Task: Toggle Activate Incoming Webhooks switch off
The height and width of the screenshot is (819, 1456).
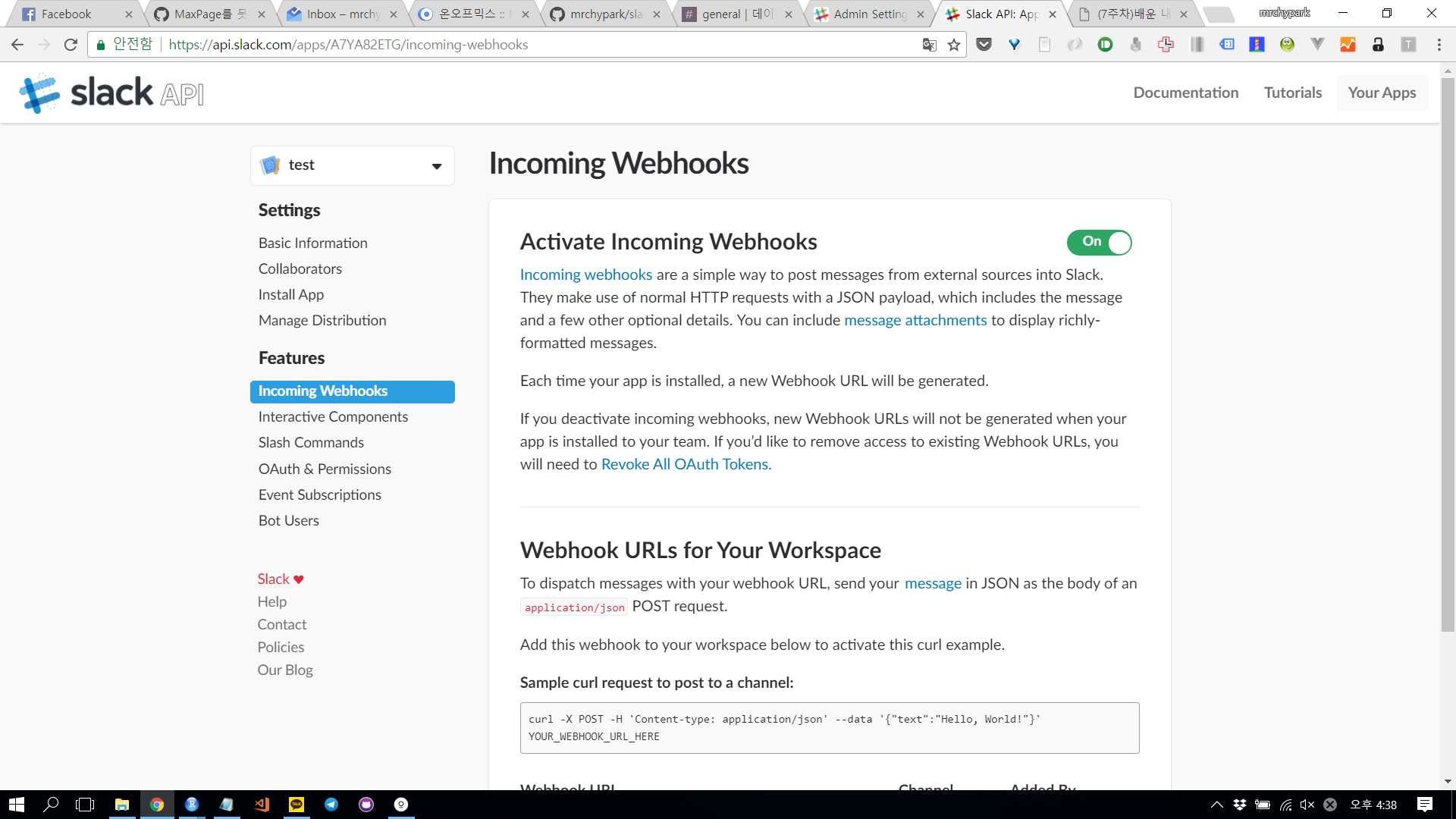Action: coord(1099,243)
